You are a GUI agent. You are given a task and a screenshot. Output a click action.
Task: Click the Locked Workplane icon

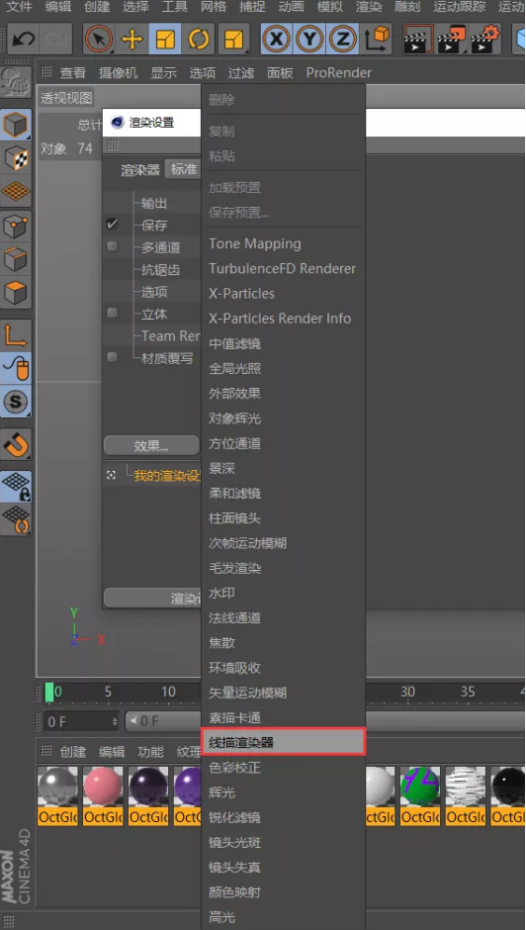(16, 486)
